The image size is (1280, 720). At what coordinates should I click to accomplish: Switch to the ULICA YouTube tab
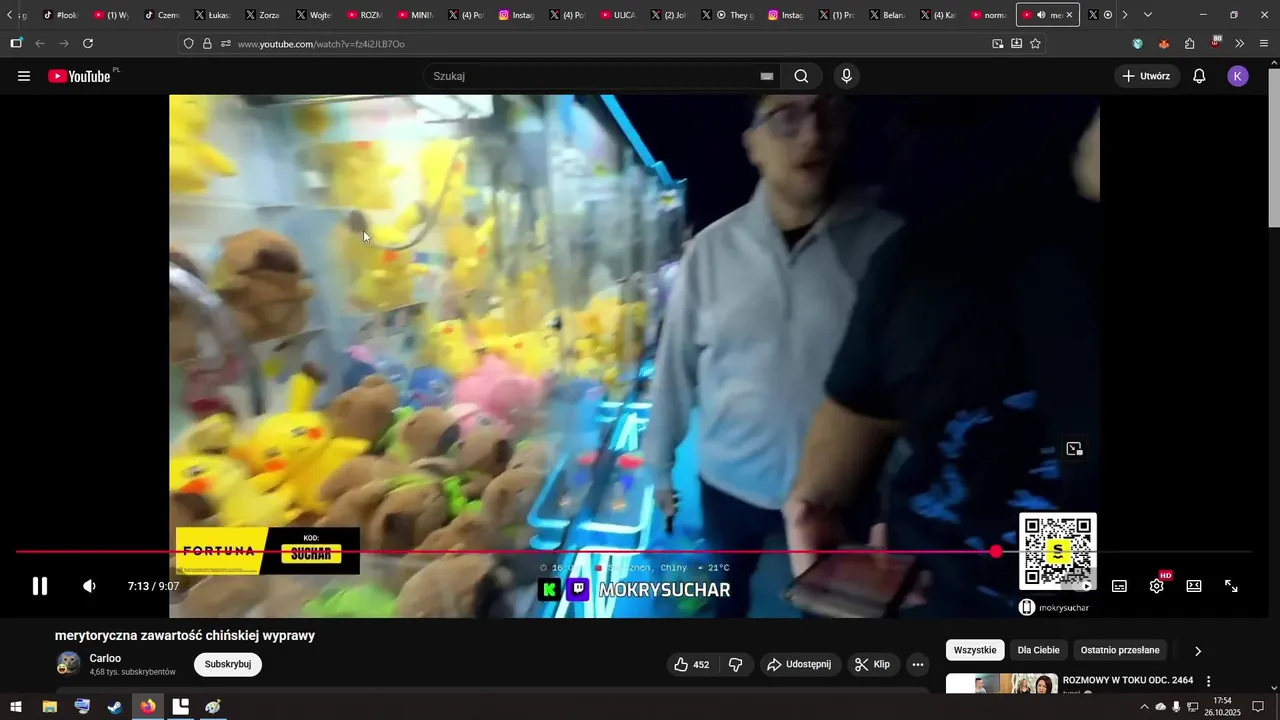(617, 15)
